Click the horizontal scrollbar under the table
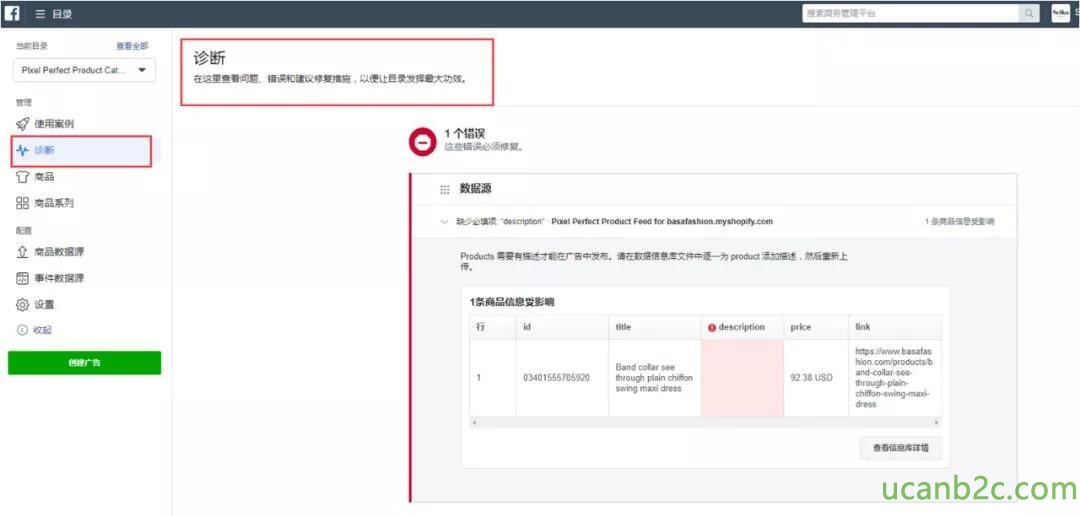This screenshot has height=516, width=1080. [705, 422]
